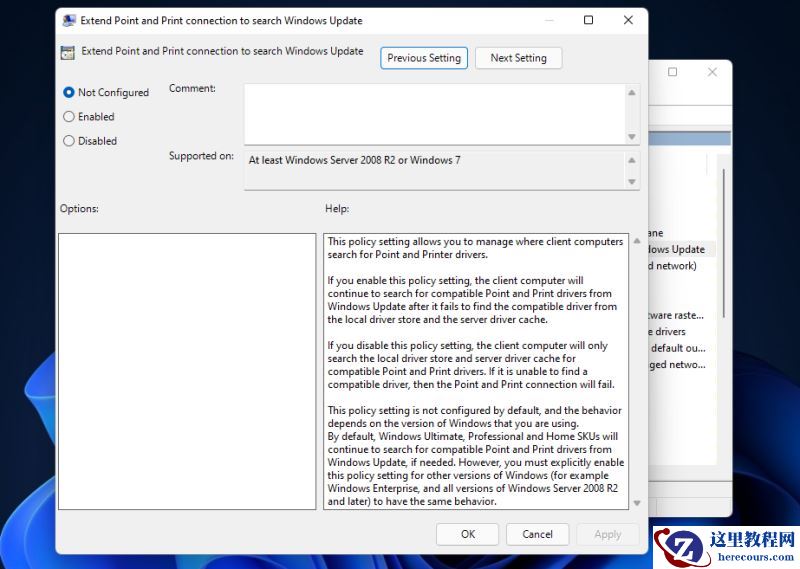Go to the Next Setting
This screenshot has width=800, height=569.
518,58
